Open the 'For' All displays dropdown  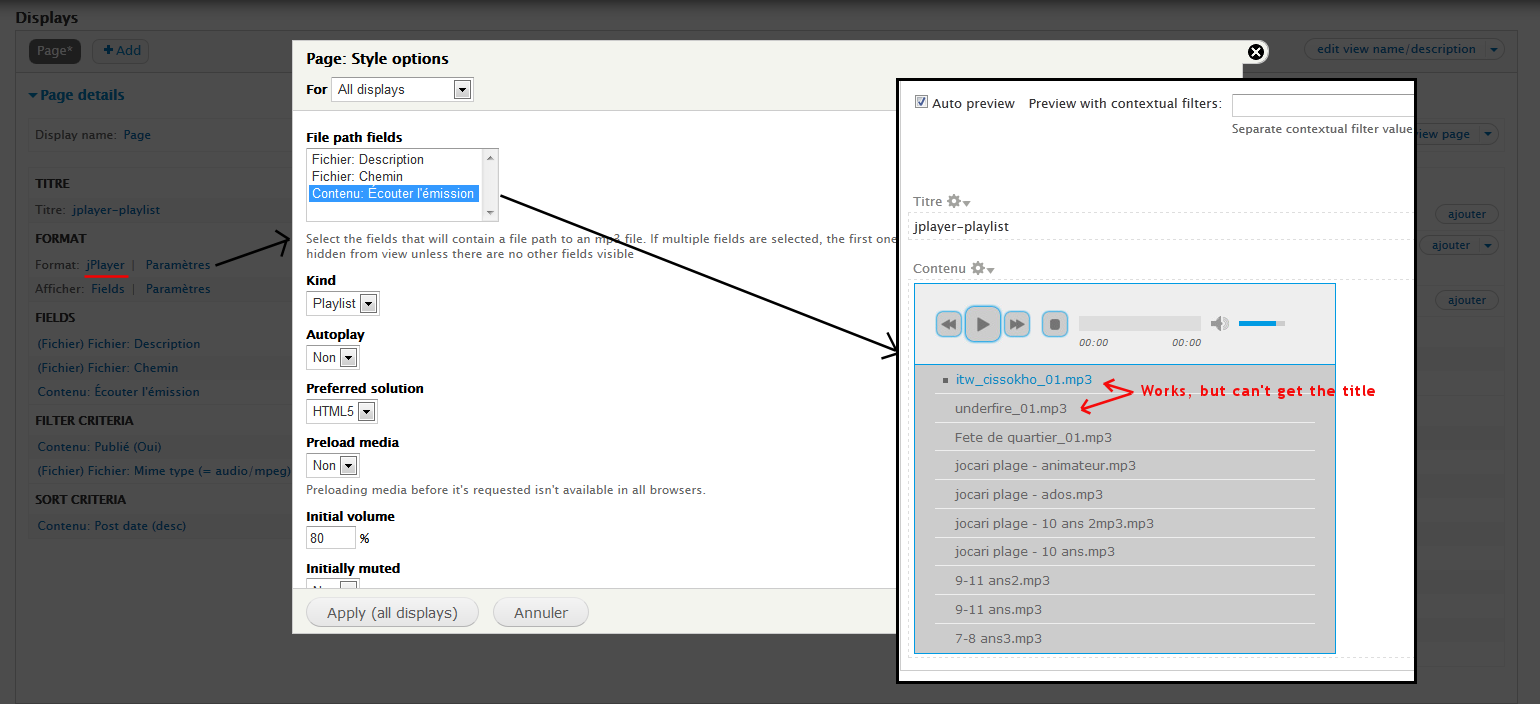click(x=402, y=88)
